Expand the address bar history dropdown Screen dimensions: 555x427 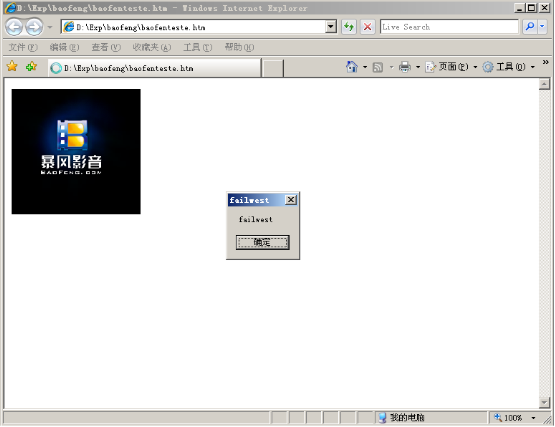pos(331,27)
